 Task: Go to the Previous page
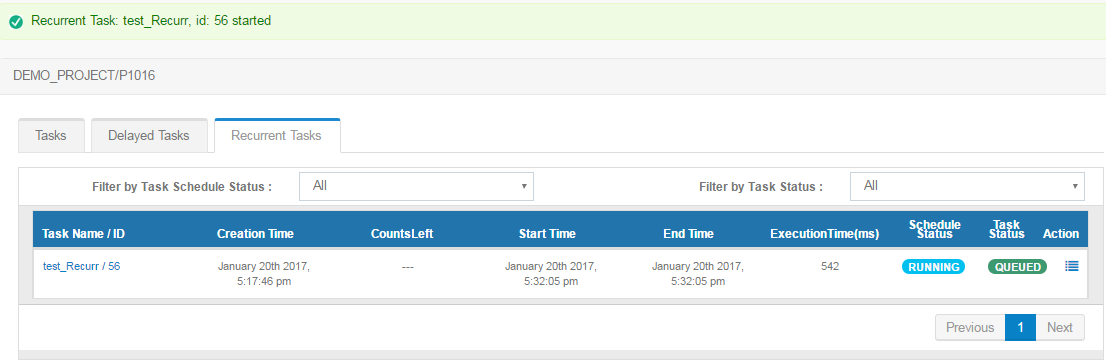pos(970,327)
